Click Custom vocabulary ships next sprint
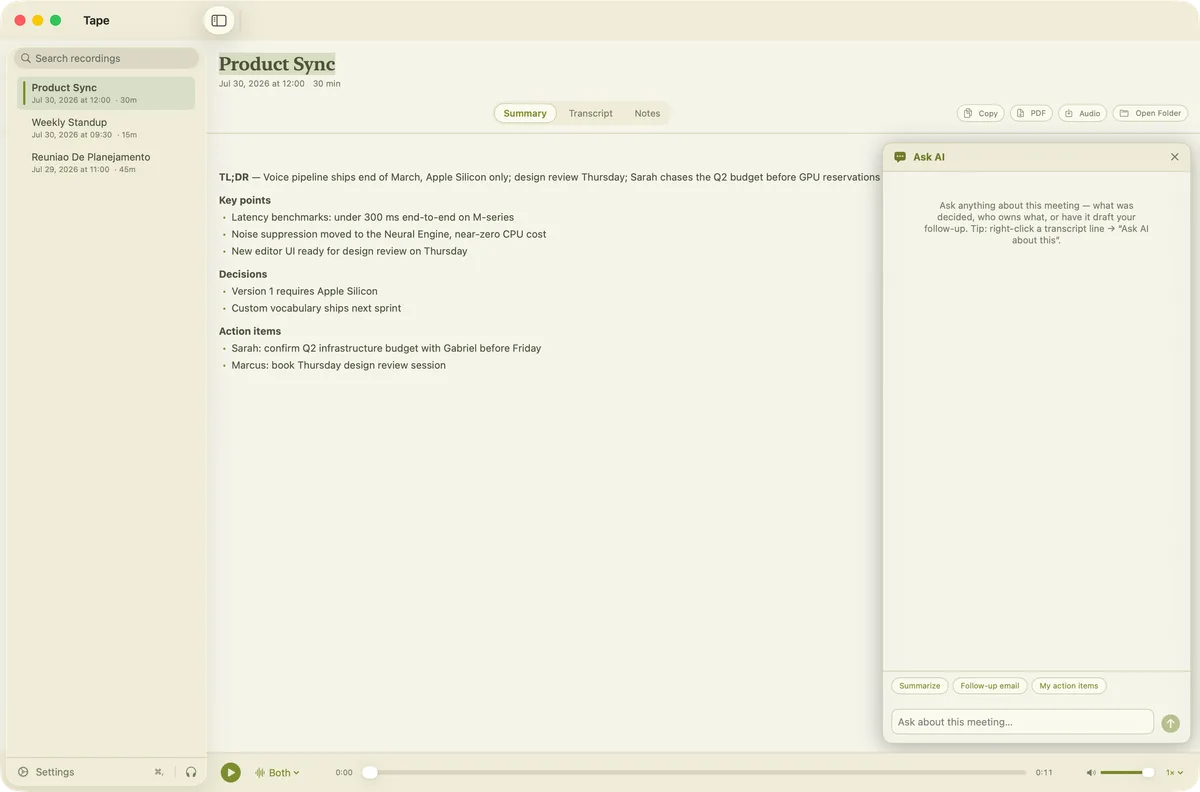The width and height of the screenshot is (1200, 792). pyautogui.click(x=316, y=308)
